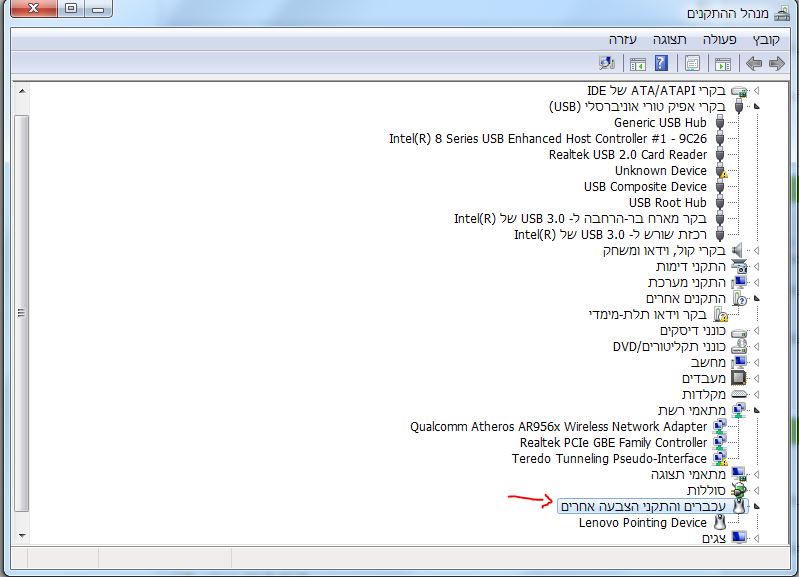Click the Properties sheet toolbar icon
Viewport: 799px width, 577px height.
(x=692, y=64)
